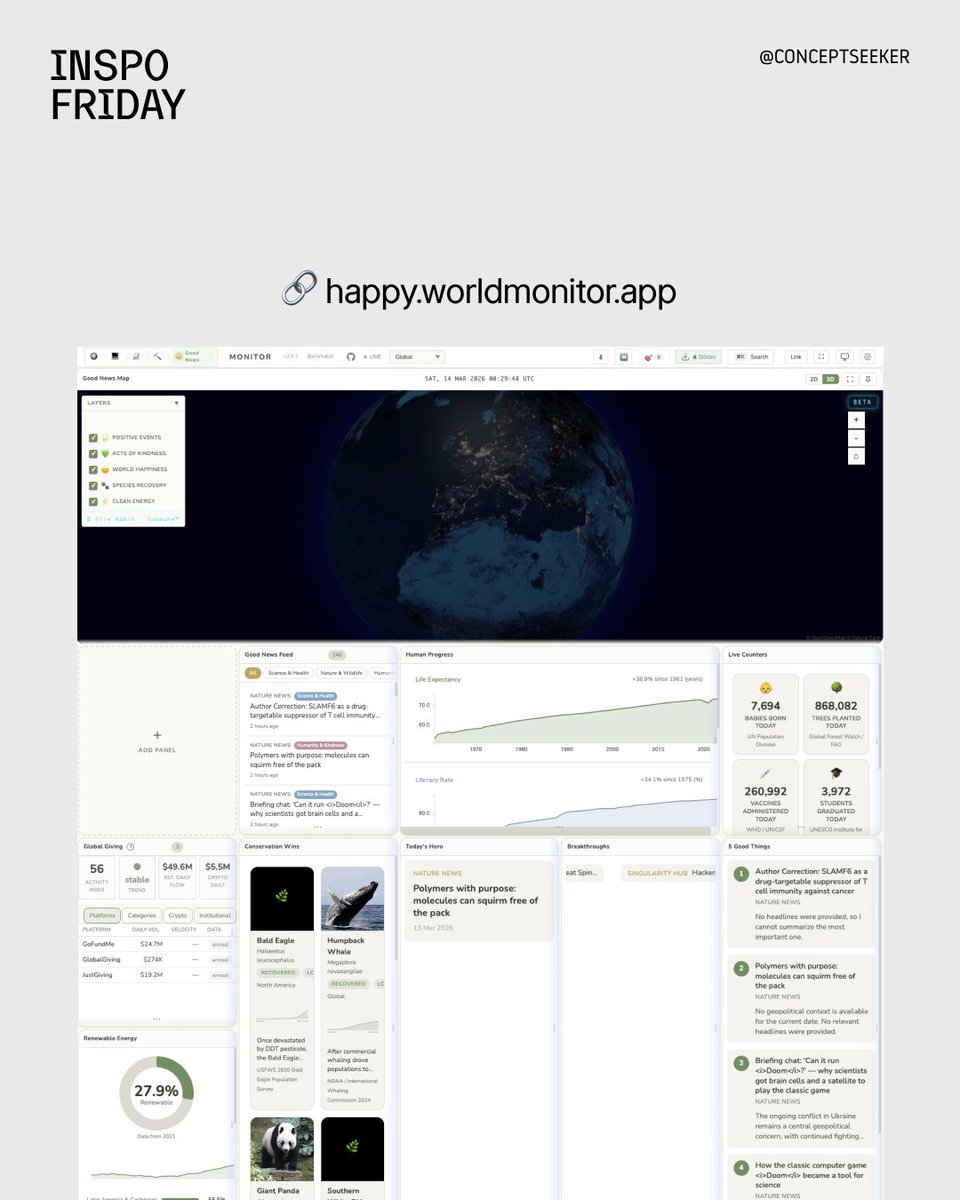Click the Silicon download button
The width and height of the screenshot is (960, 1200).
point(698,356)
